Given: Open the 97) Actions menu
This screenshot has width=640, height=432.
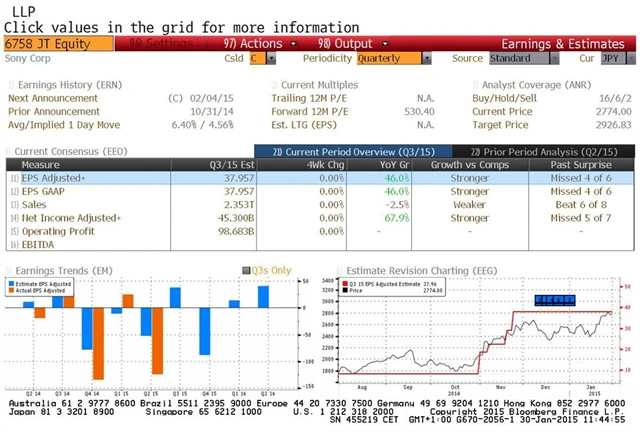Looking at the screenshot, I should click(252, 44).
